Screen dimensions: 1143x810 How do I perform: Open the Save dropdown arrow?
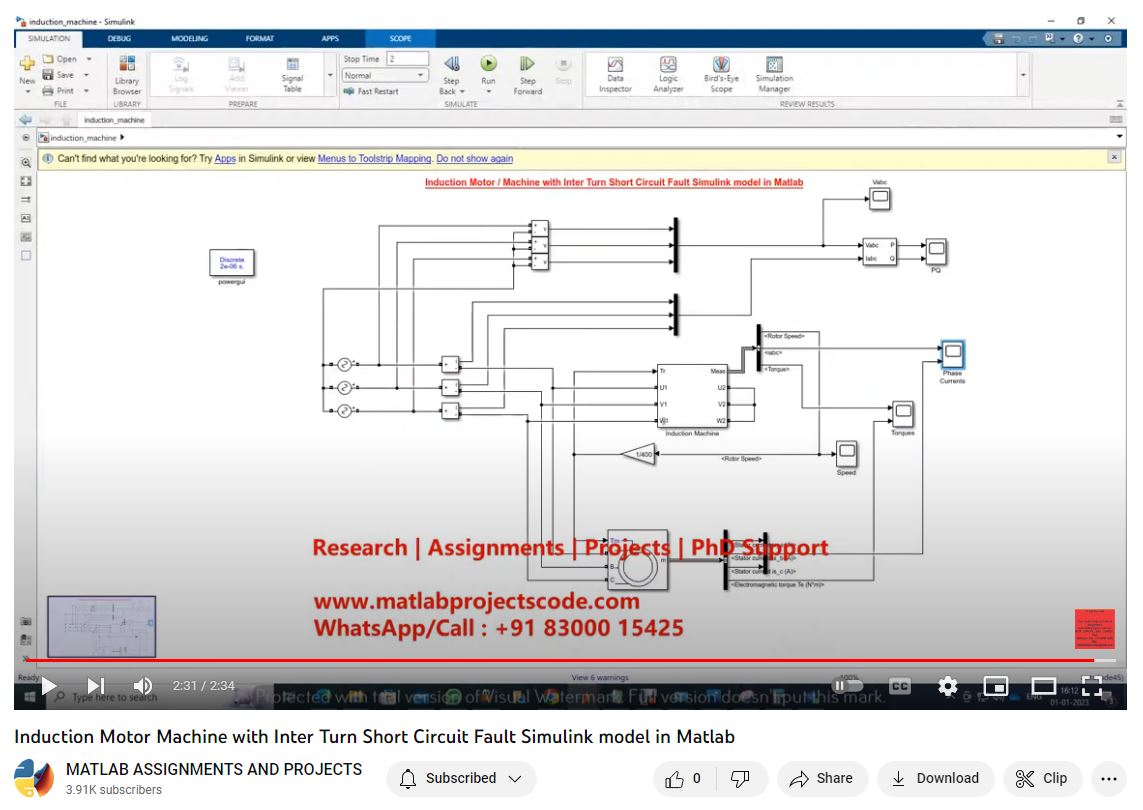coord(86,75)
